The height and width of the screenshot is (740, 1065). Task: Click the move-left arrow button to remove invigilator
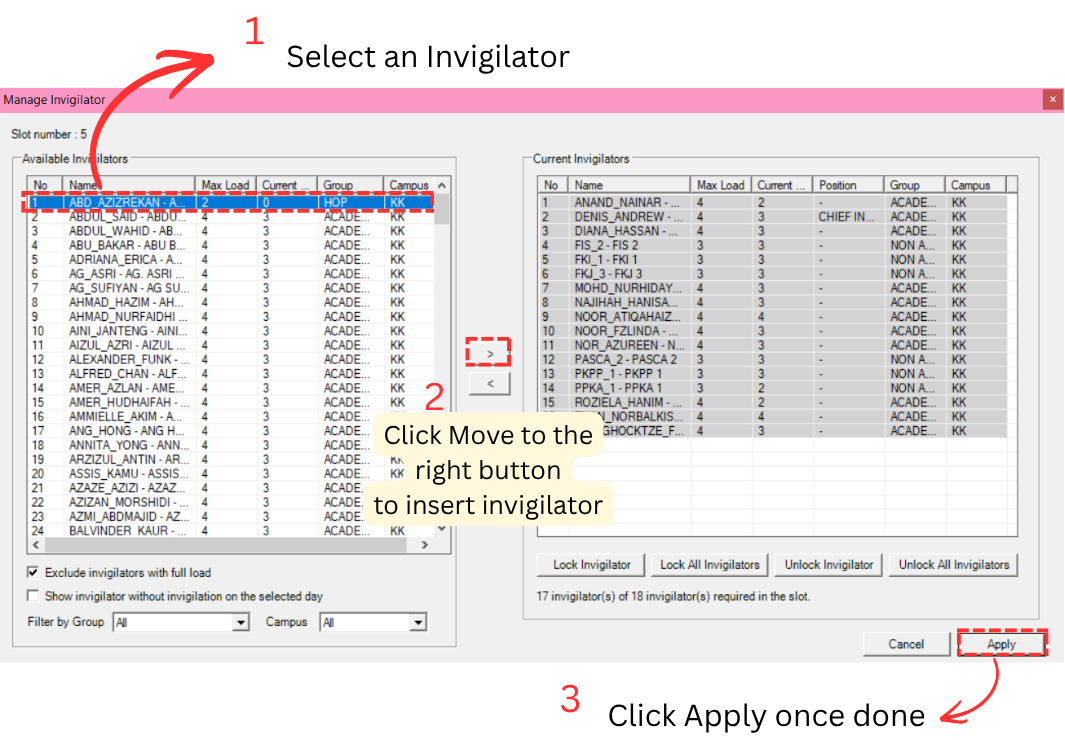(x=490, y=384)
